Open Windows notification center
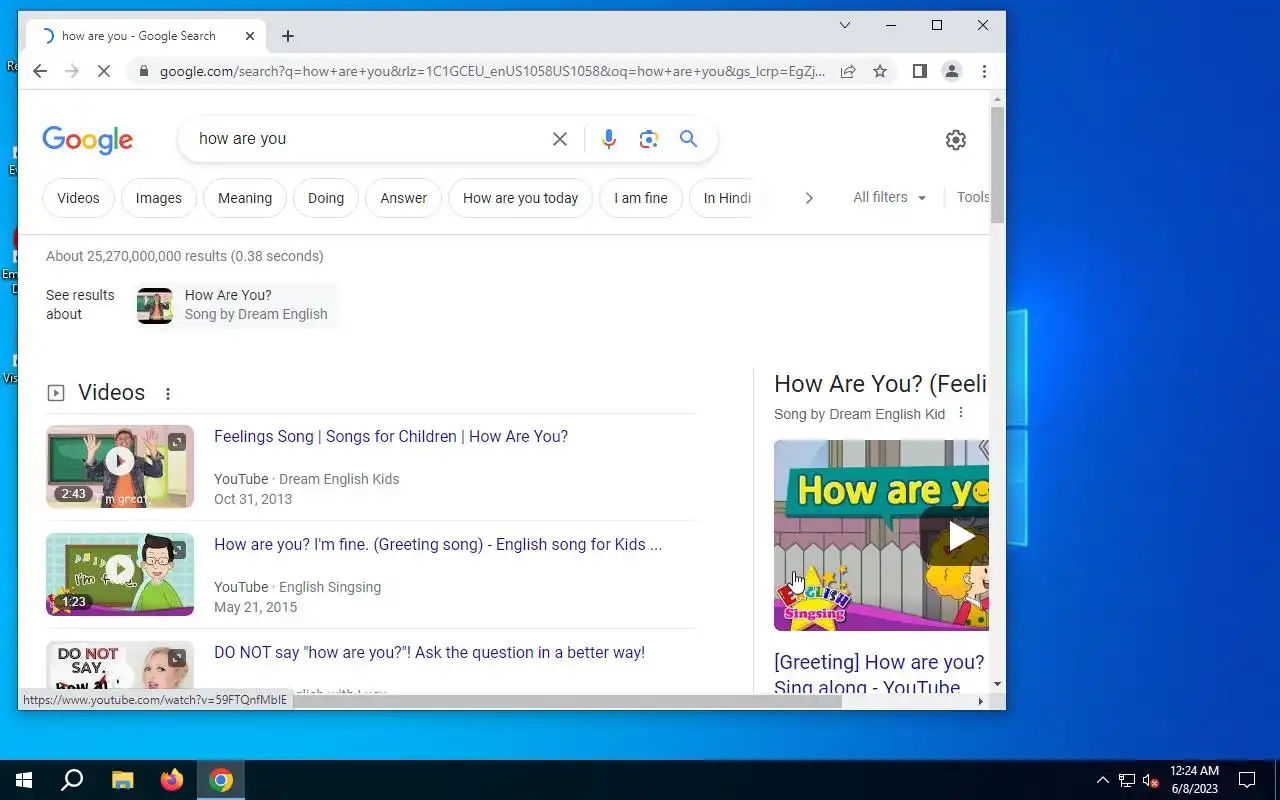The height and width of the screenshot is (800, 1280). click(1247, 780)
